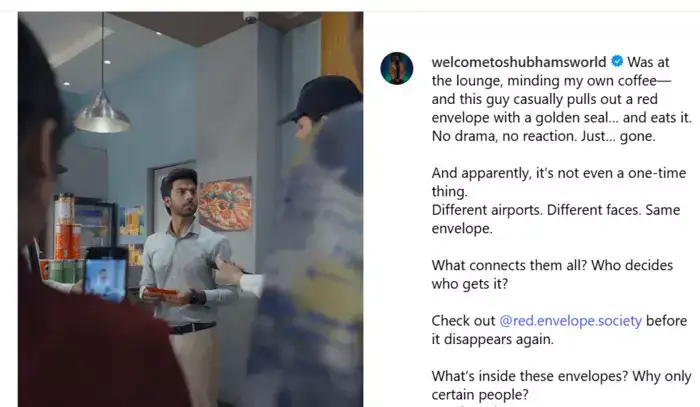This screenshot has width=700, height=407.
Task: Click the 'it disappears again' text
Action: pyautogui.click(x=492, y=339)
